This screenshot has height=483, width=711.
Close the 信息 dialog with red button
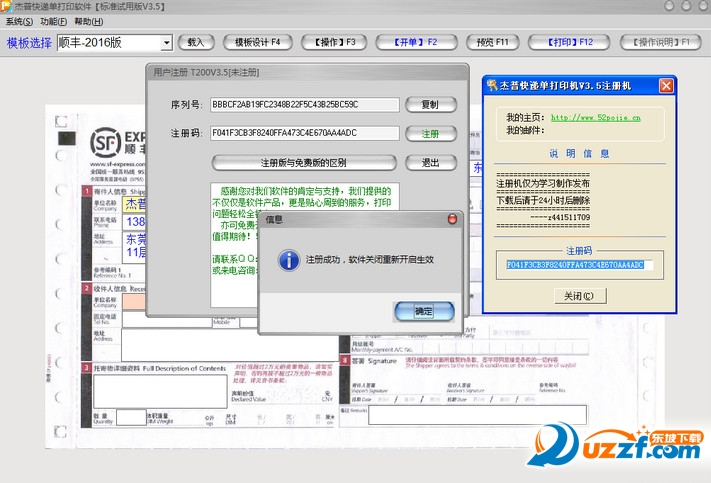(452, 220)
